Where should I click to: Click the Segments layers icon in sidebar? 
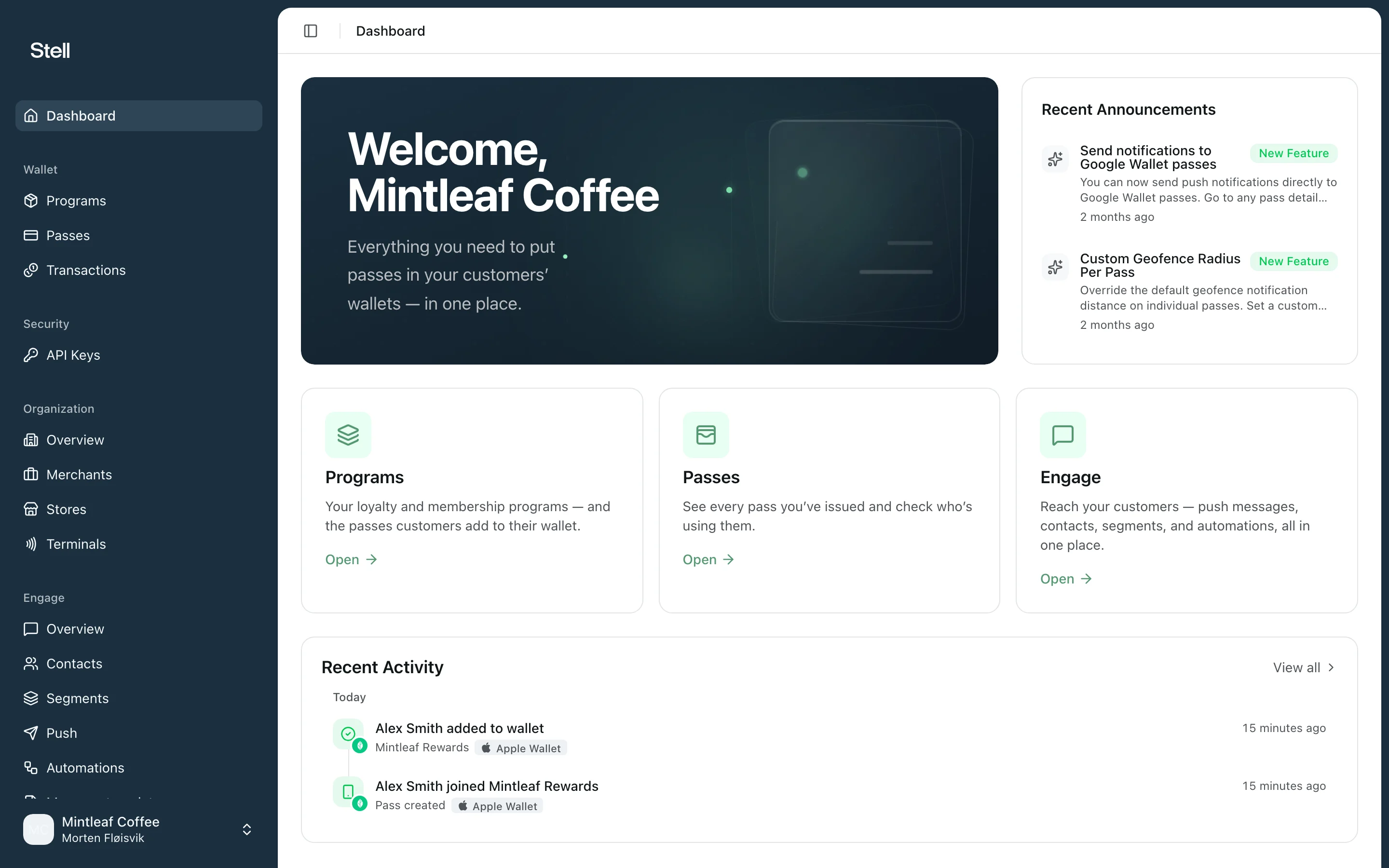(31, 699)
